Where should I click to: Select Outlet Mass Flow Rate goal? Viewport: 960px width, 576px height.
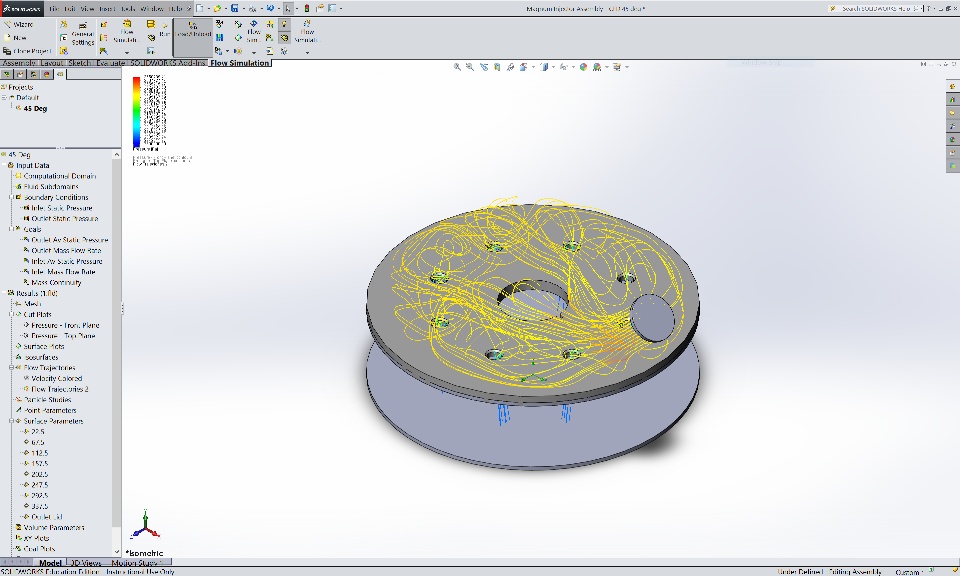pos(66,250)
